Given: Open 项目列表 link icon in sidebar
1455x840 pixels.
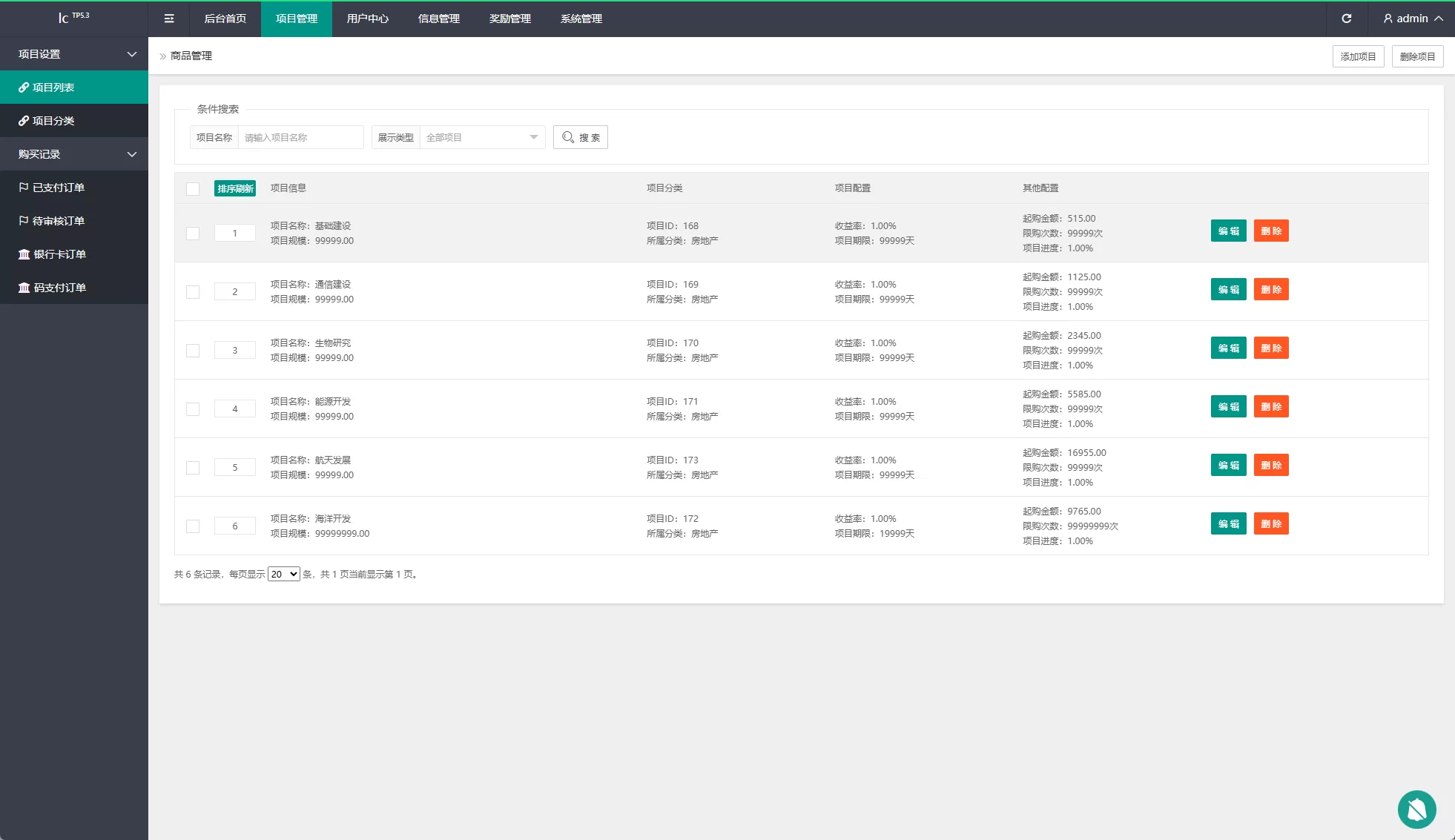Looking at the screenshot, I should (x=24, y=87).
